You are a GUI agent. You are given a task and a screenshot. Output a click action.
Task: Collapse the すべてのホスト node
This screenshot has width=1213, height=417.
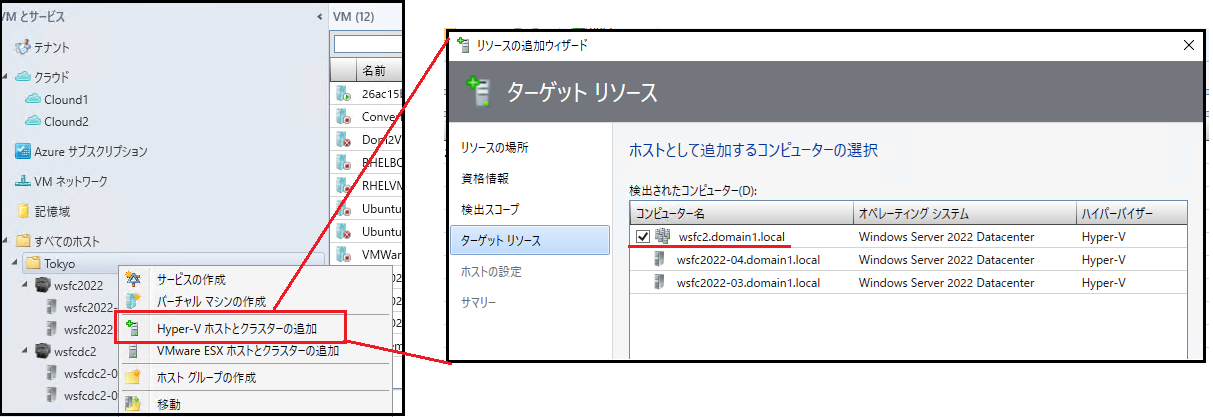point(6,241)
